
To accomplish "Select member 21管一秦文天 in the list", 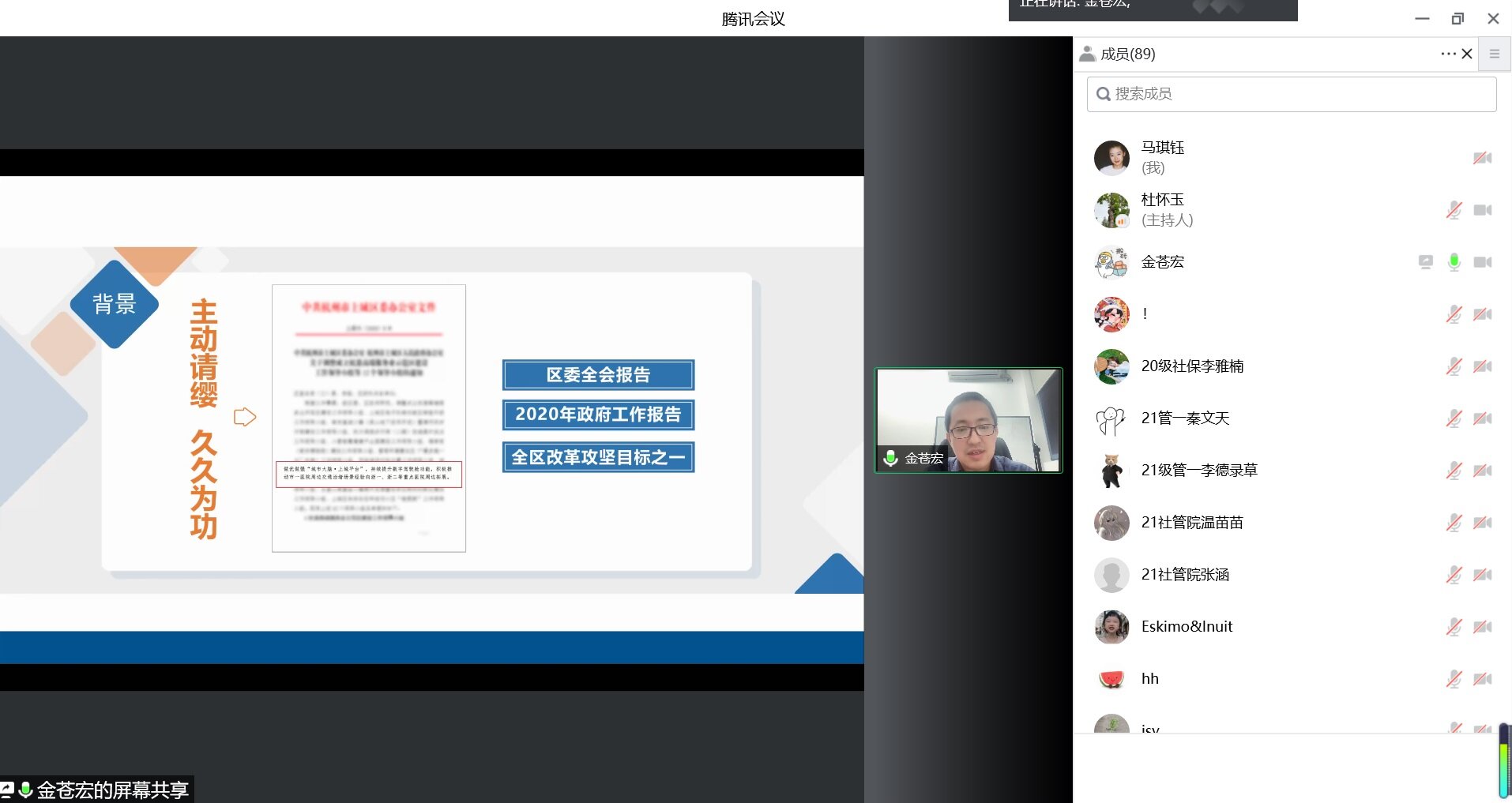I will point(1185,418).
